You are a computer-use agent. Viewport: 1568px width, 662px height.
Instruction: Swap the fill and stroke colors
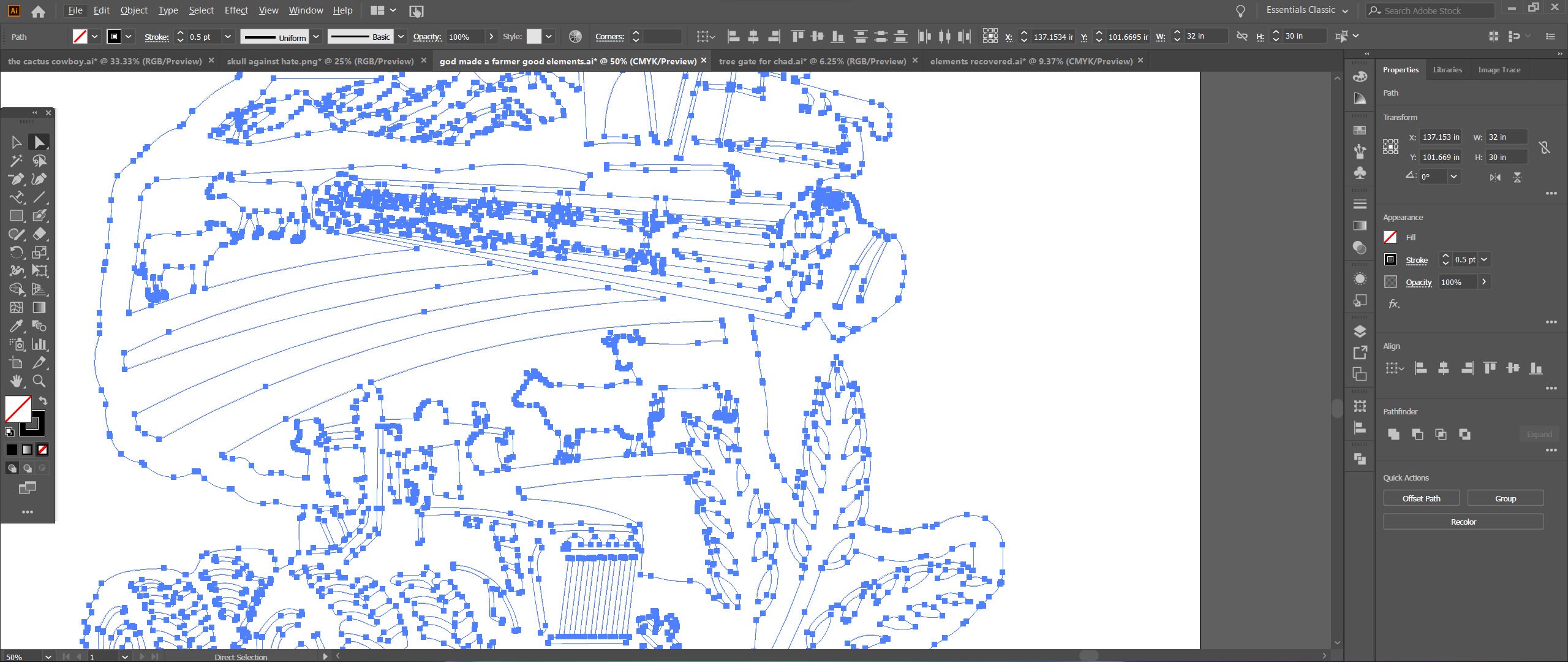point(43,400)
